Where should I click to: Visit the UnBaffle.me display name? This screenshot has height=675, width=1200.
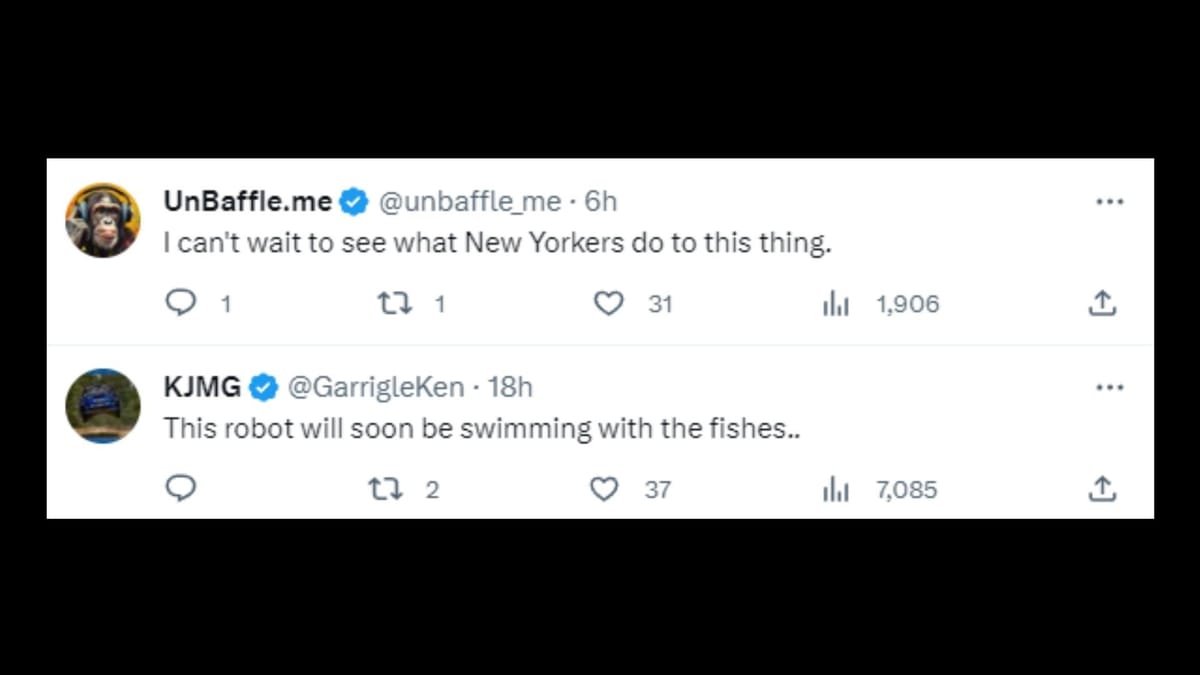coord(247,201)
